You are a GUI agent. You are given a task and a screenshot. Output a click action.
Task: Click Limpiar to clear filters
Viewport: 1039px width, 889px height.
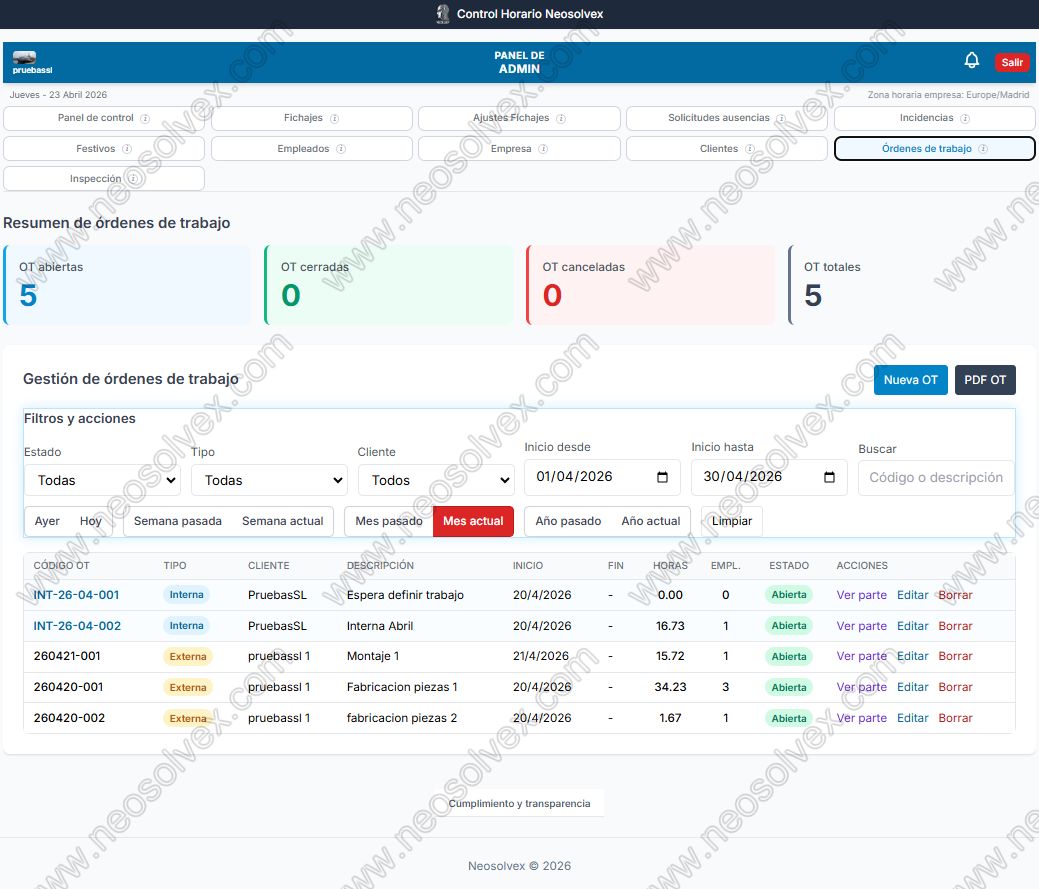pyautogui.click(x=732, y=521)
